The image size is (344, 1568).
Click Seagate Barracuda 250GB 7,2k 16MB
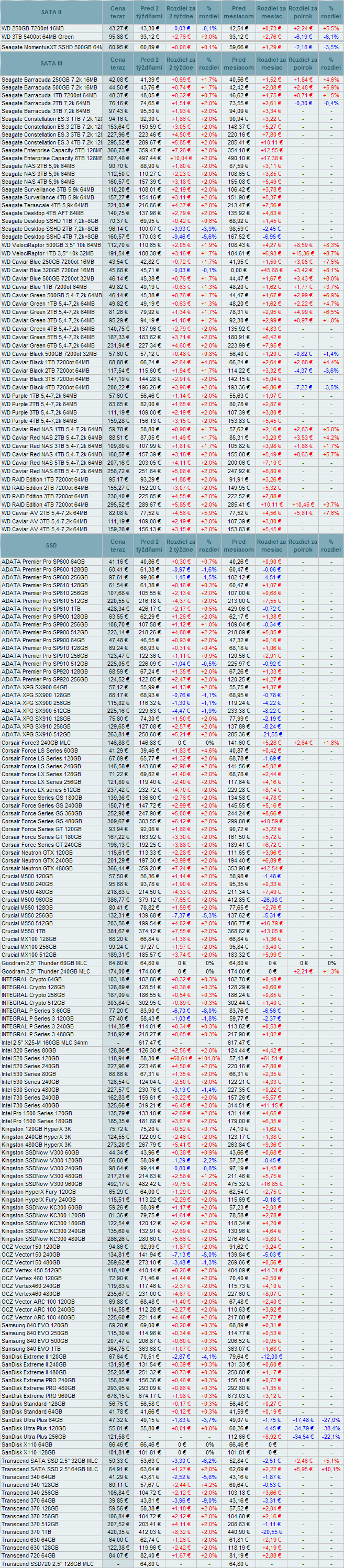[x=49, y=80]
